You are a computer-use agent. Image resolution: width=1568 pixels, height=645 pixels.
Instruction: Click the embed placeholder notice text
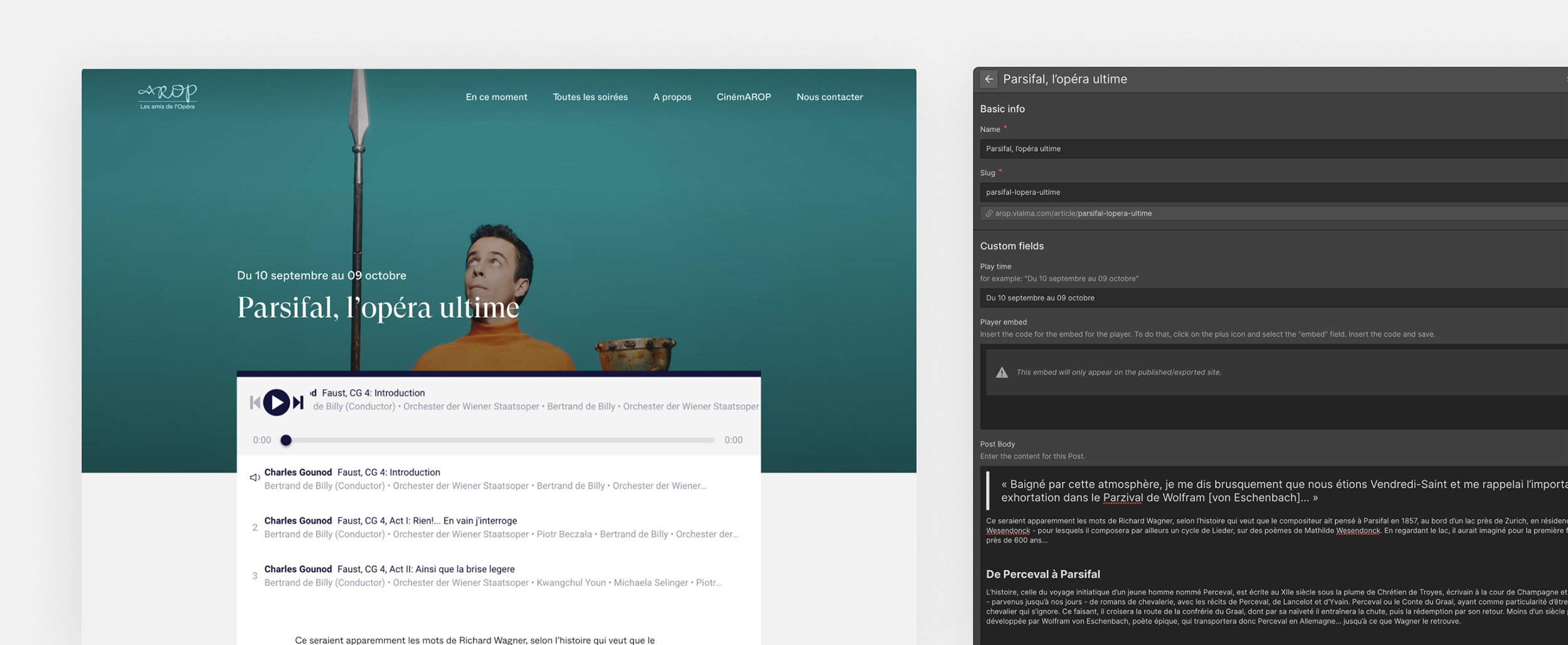pyautogui.click(x=1119, y=372)
